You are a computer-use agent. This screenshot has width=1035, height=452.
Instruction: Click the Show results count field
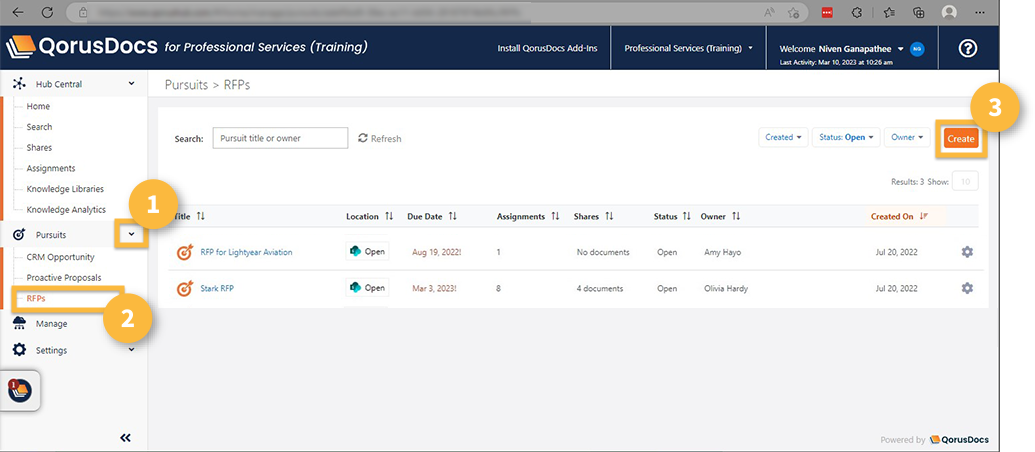pos(965,181)
